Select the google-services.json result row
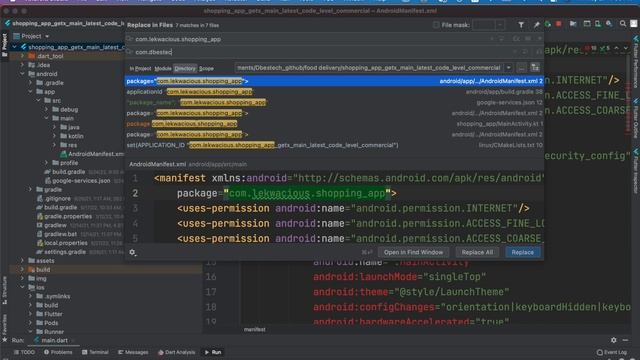The width and height of the screenshot is (640, 360). (x=334, y=102)
